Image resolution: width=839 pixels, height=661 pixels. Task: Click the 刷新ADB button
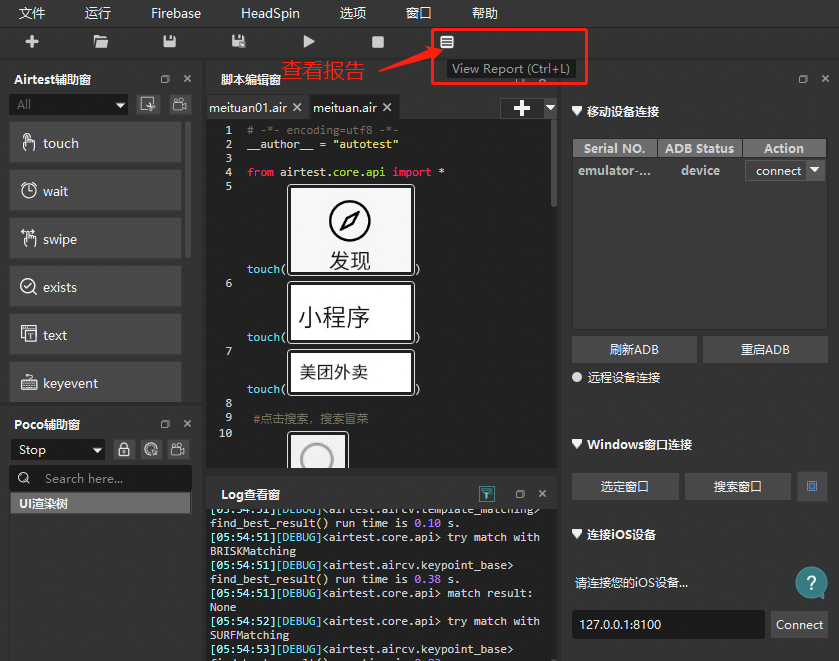pyautogui.click(x=634, y=350)
